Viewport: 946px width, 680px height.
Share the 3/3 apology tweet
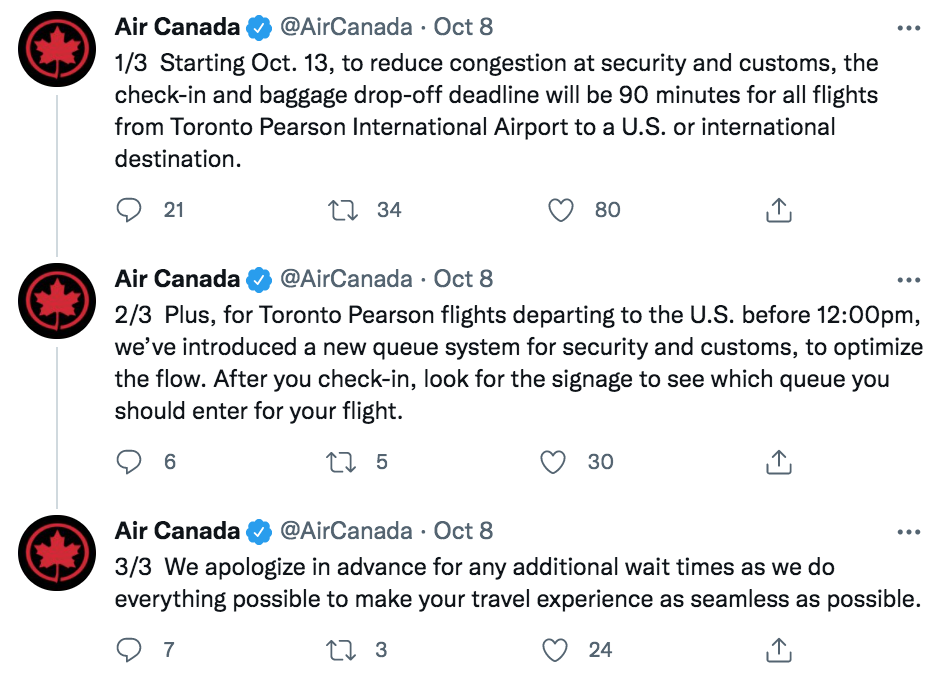778,650
